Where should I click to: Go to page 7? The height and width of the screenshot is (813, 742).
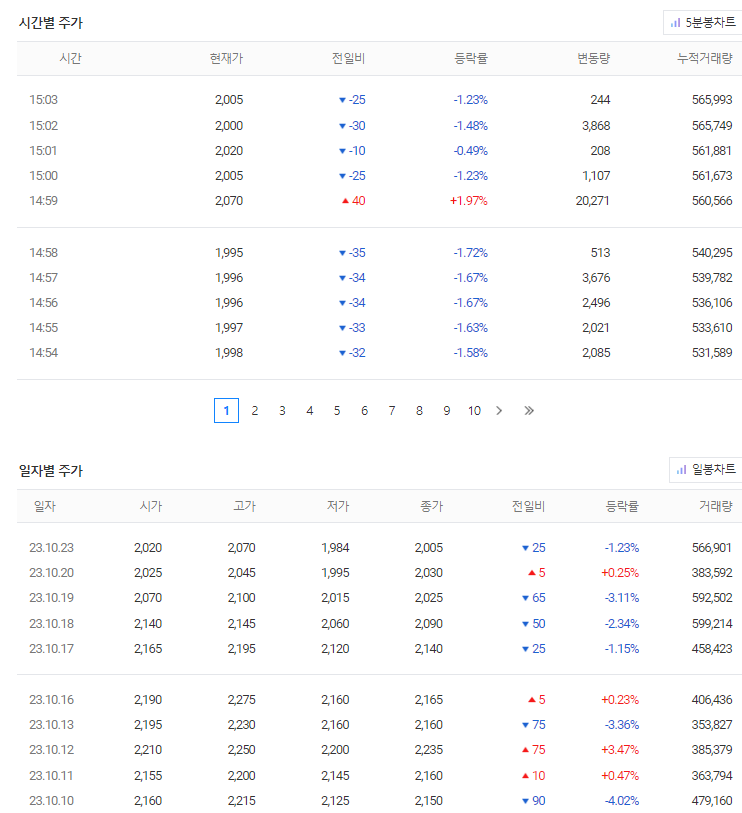pyautogui.click(x=392, y=411)
